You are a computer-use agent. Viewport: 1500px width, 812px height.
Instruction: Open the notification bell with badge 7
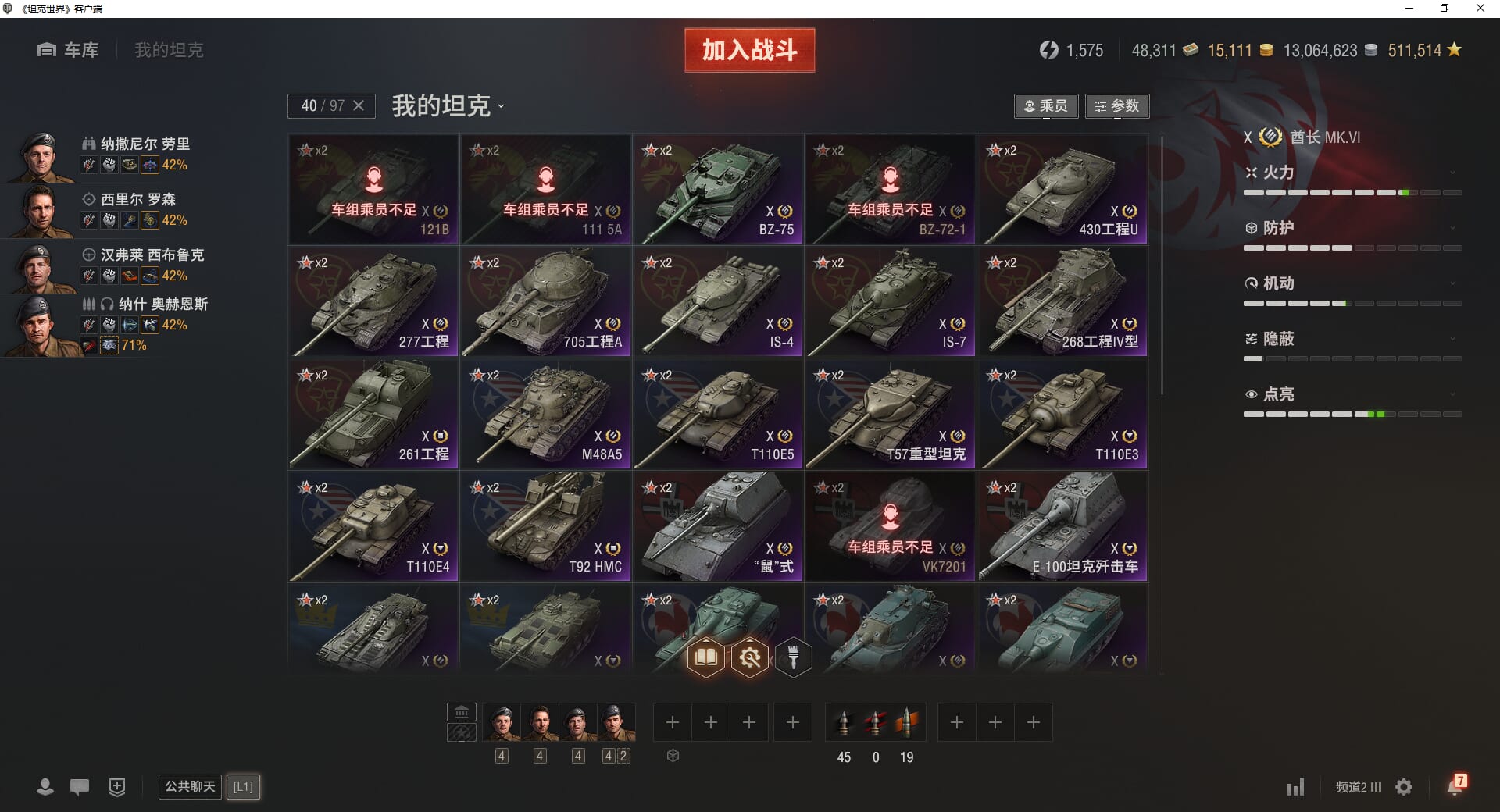[x=1455, y=785]
